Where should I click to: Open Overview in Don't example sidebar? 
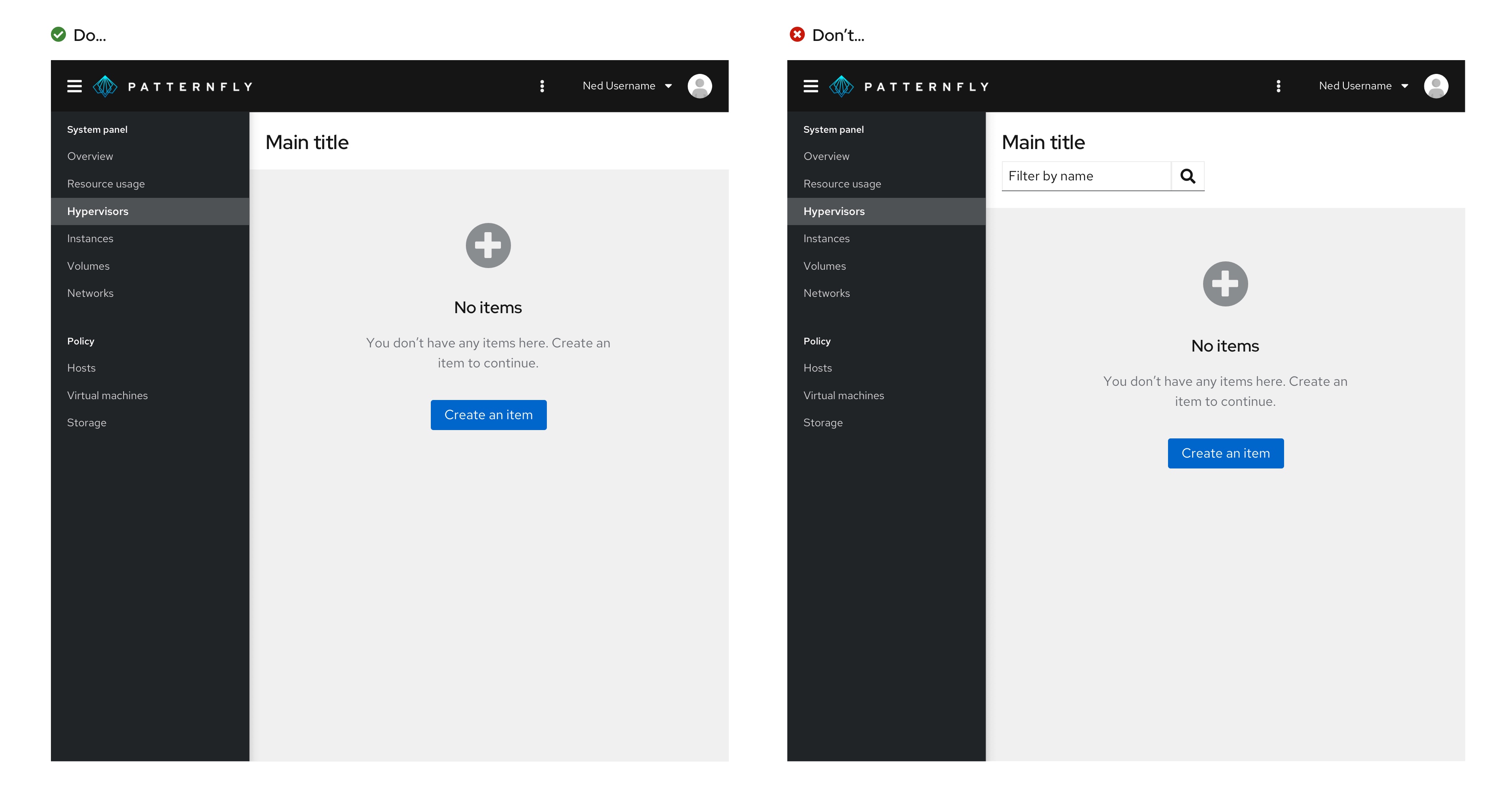click(886, 156)
